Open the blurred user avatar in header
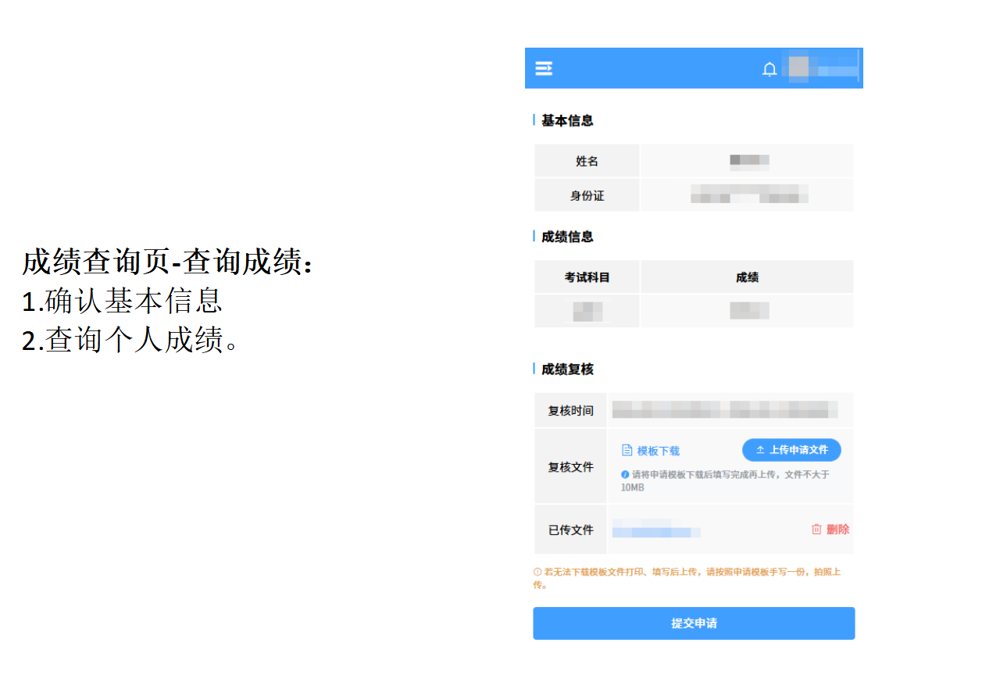 click(799, 68)
